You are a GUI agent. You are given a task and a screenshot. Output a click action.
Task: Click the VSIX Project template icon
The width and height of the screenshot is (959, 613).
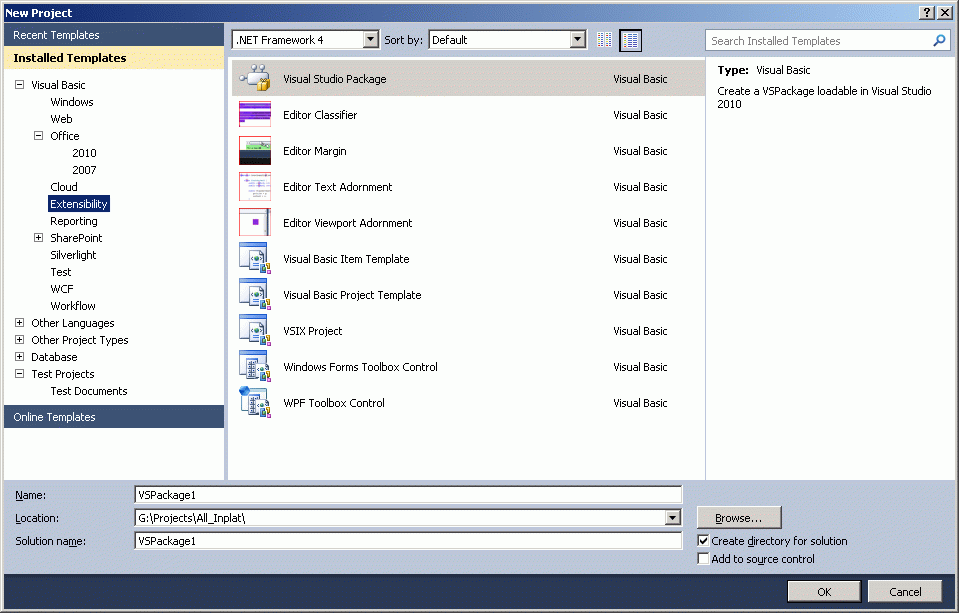(255, 330)
